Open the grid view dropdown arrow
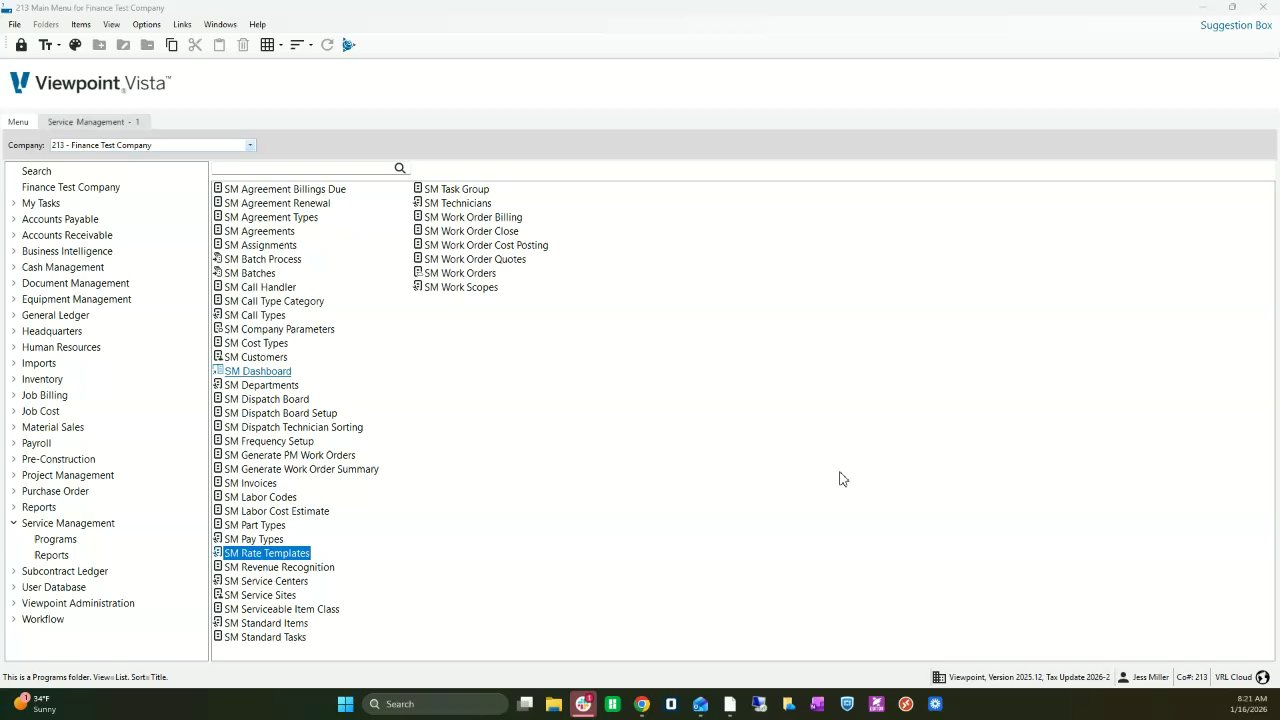The image size is (1280, 720). [281, 45]
